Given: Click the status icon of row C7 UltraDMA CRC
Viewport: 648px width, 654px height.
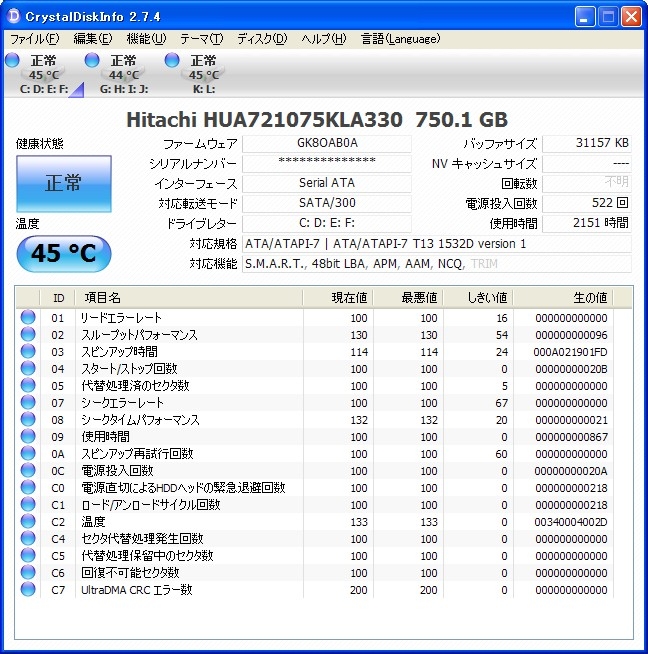Looking at the screenshot, I should (28, 589).
